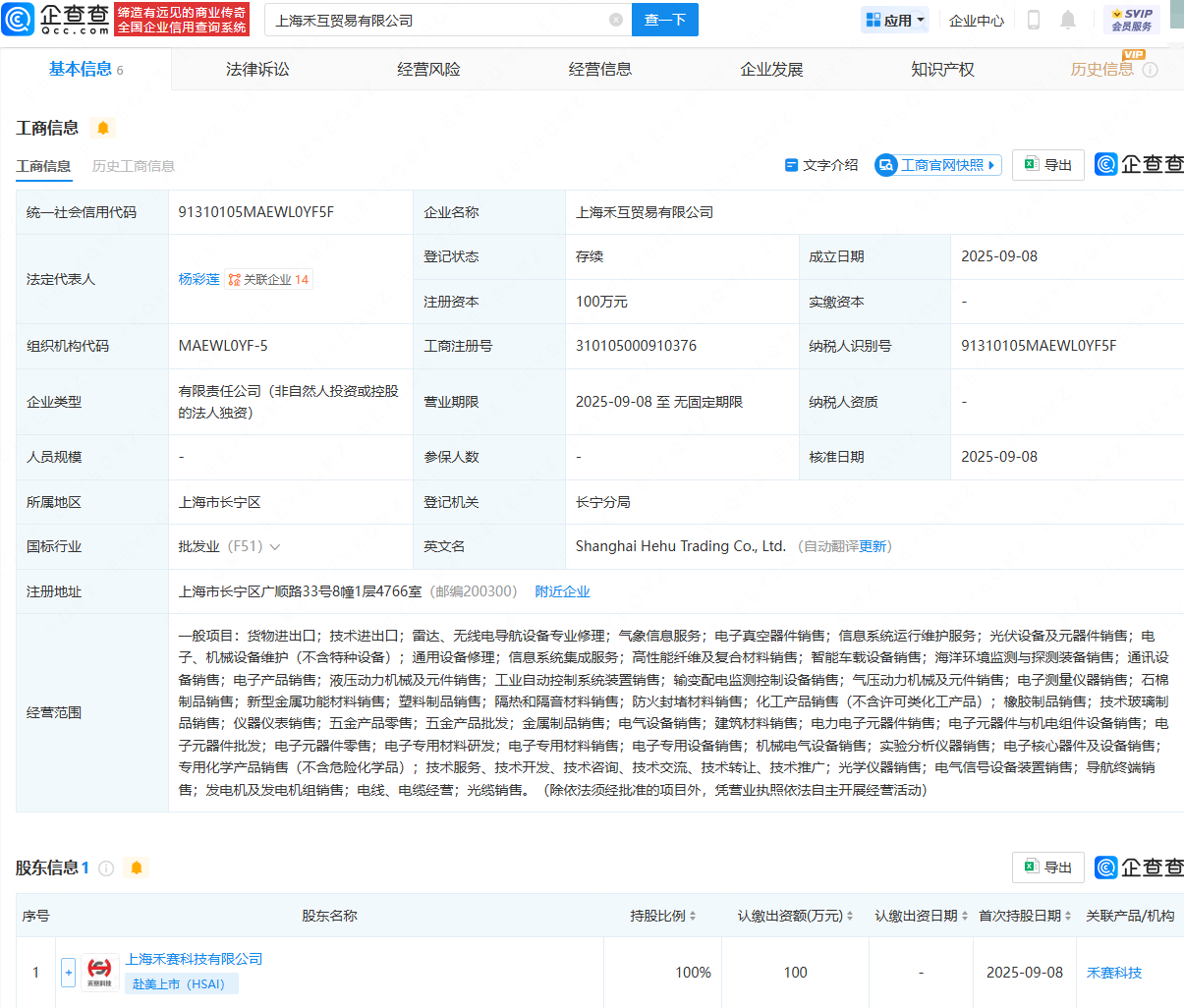Open legal representative 杨彩莲 link

point(198,279)
